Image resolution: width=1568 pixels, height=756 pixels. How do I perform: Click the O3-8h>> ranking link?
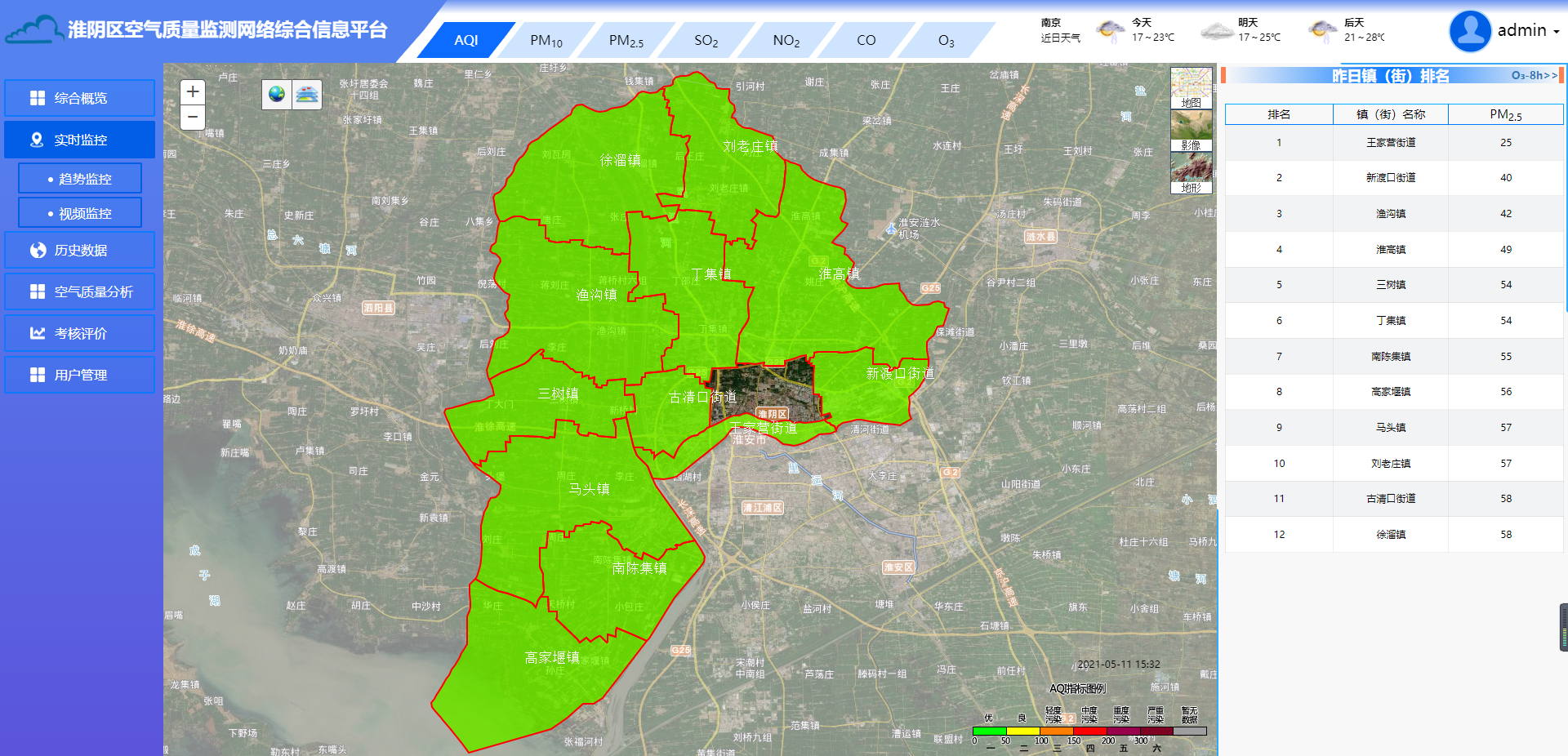[1534, 75]
